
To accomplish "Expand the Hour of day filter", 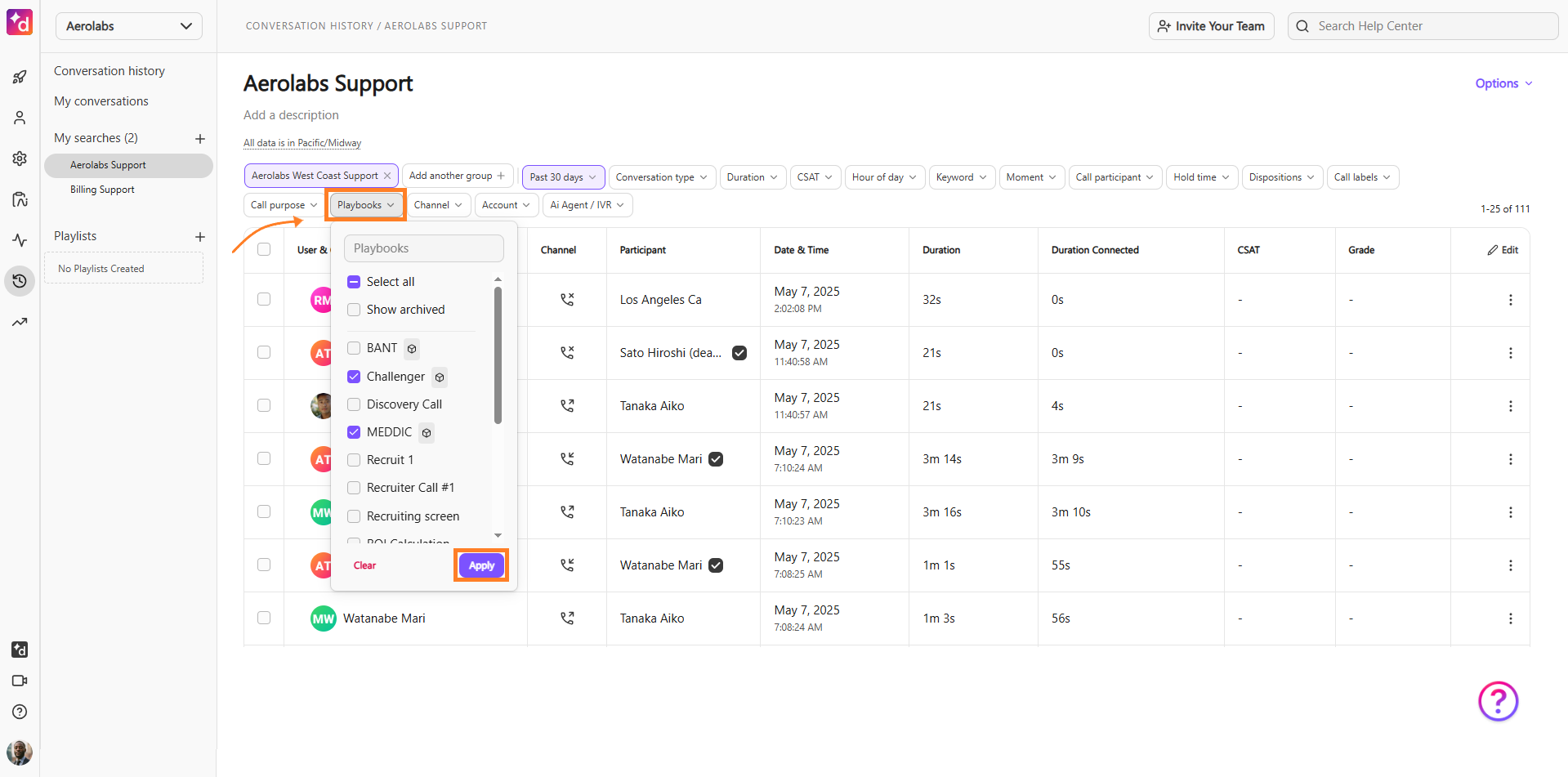I will (885, 177).
